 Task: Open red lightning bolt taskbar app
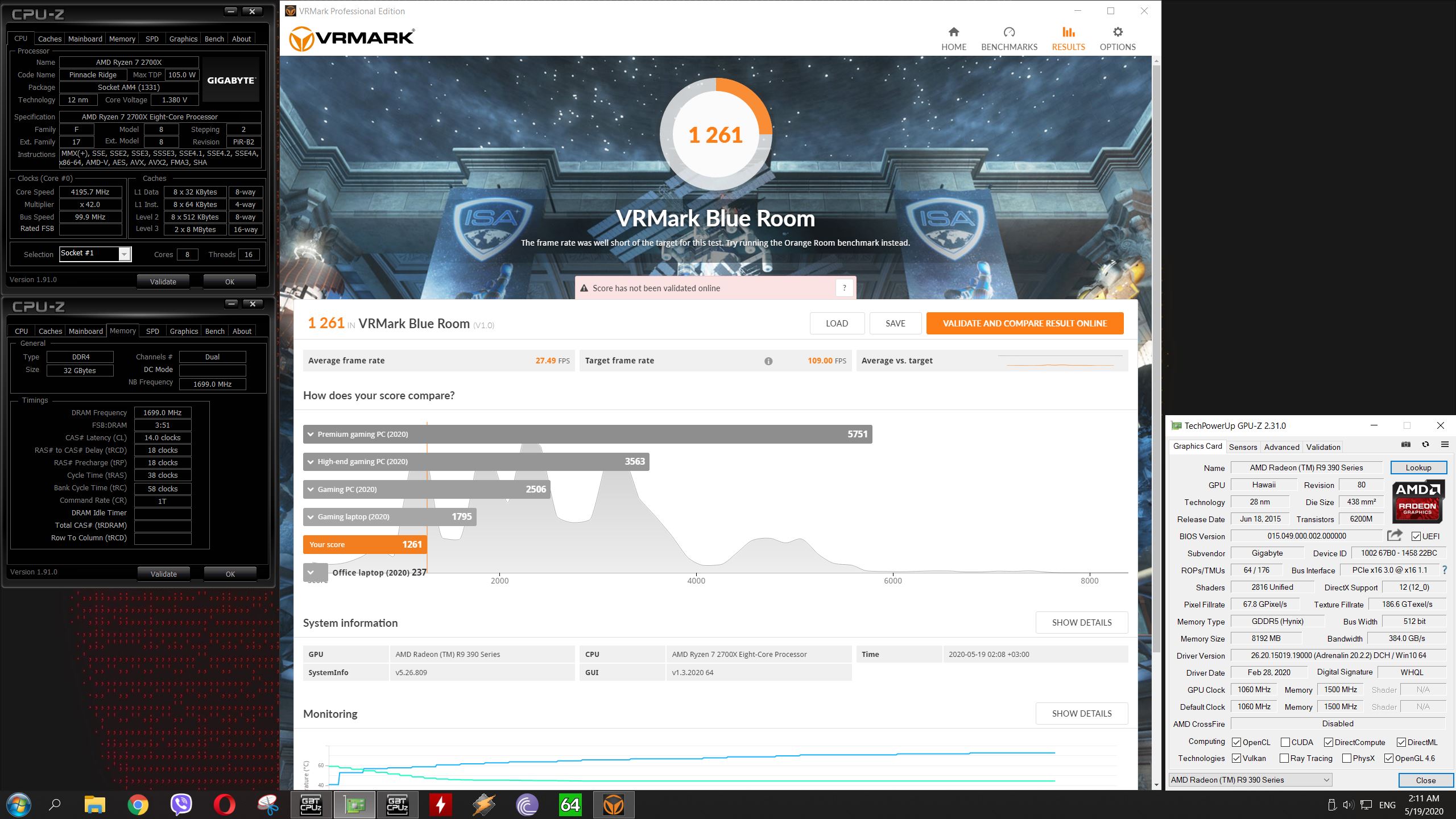(x=440, y=805)
